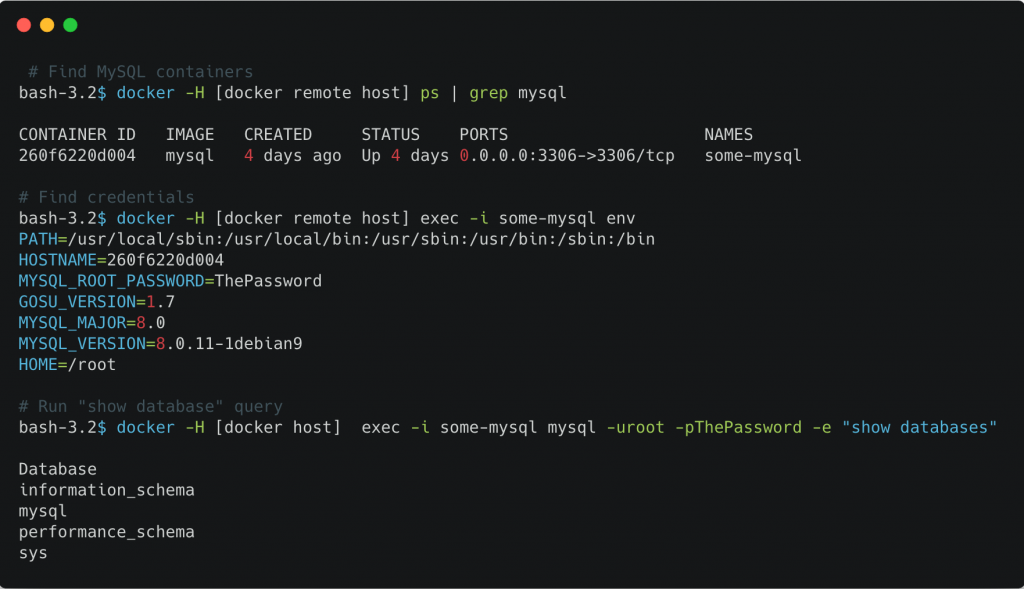This screenshot has width=1024, height=589.
Task: Click the red close window button
Action: [24, 25]
